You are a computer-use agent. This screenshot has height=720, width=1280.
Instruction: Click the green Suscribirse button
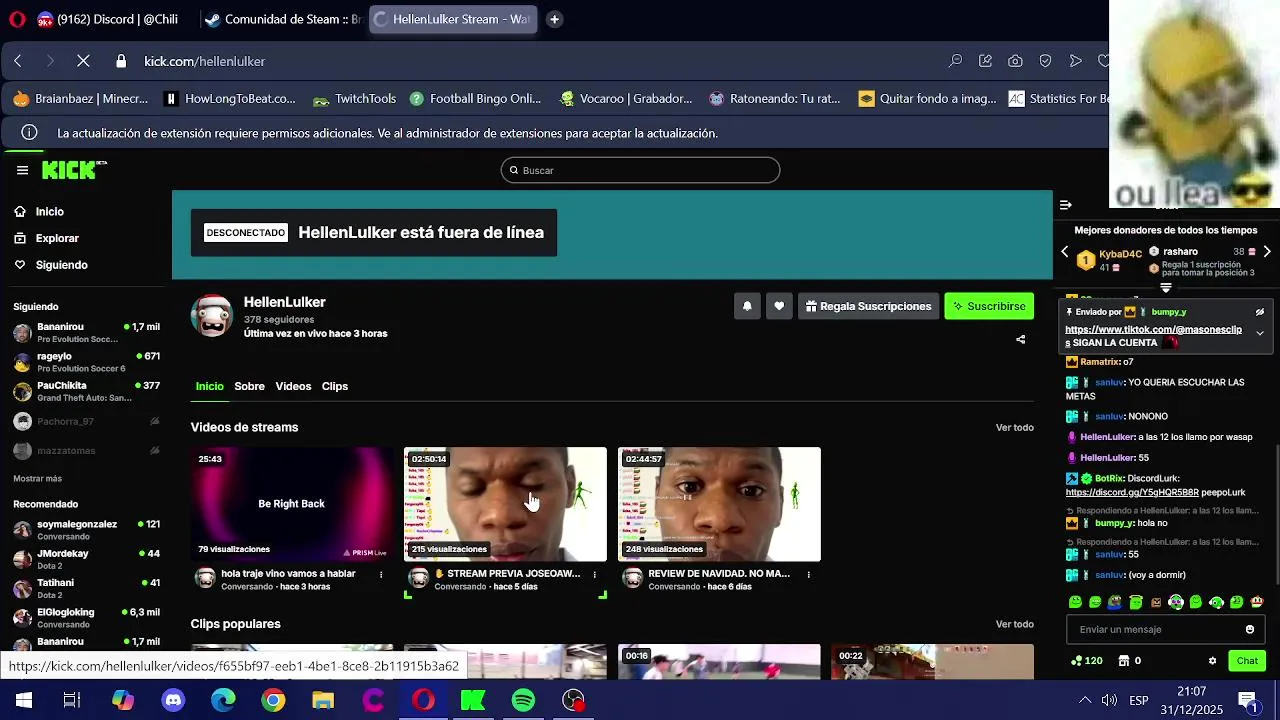coord(989,307)
